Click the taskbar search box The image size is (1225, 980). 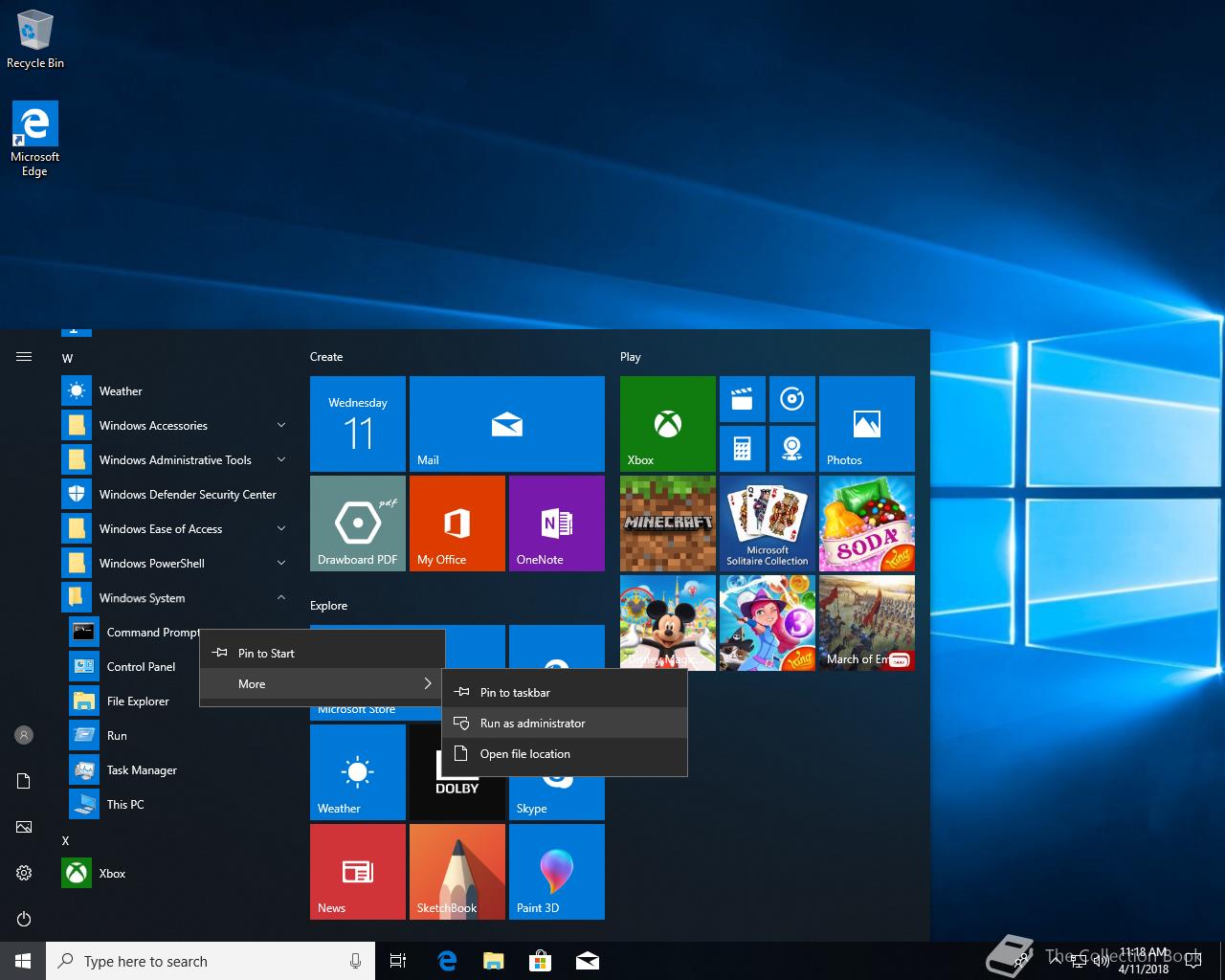point(211,961)
